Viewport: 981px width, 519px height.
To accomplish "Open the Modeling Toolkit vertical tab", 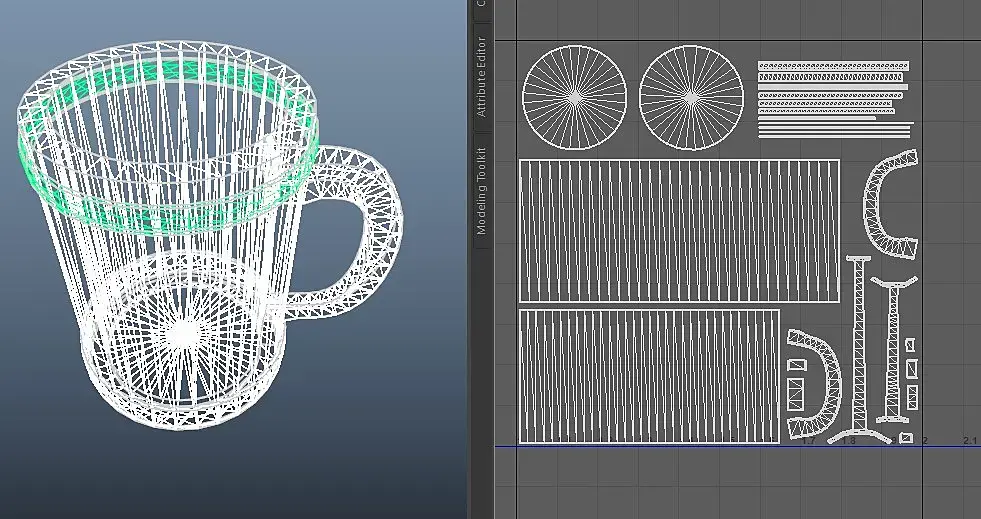I will (481, 191).
